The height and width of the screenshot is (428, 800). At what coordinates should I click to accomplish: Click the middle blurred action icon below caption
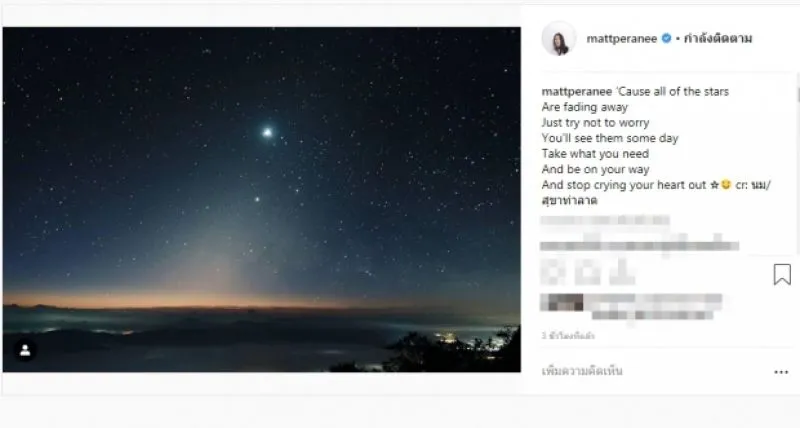[x=588, y=271]
